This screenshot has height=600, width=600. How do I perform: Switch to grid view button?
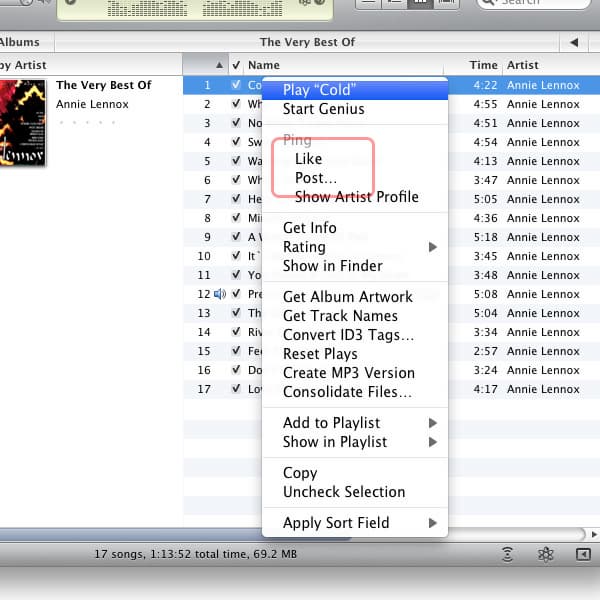click(x=420, y=2)
